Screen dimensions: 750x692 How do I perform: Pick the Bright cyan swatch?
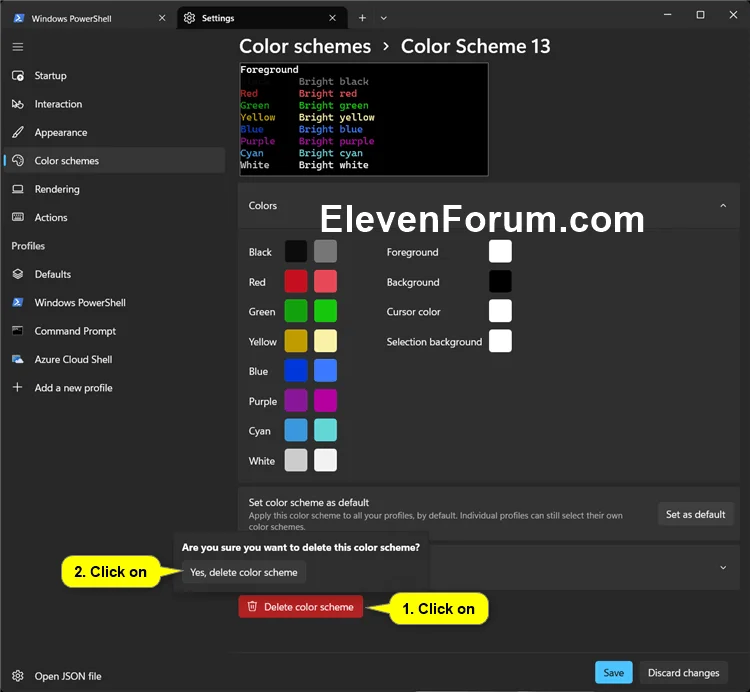pos(325,430)
